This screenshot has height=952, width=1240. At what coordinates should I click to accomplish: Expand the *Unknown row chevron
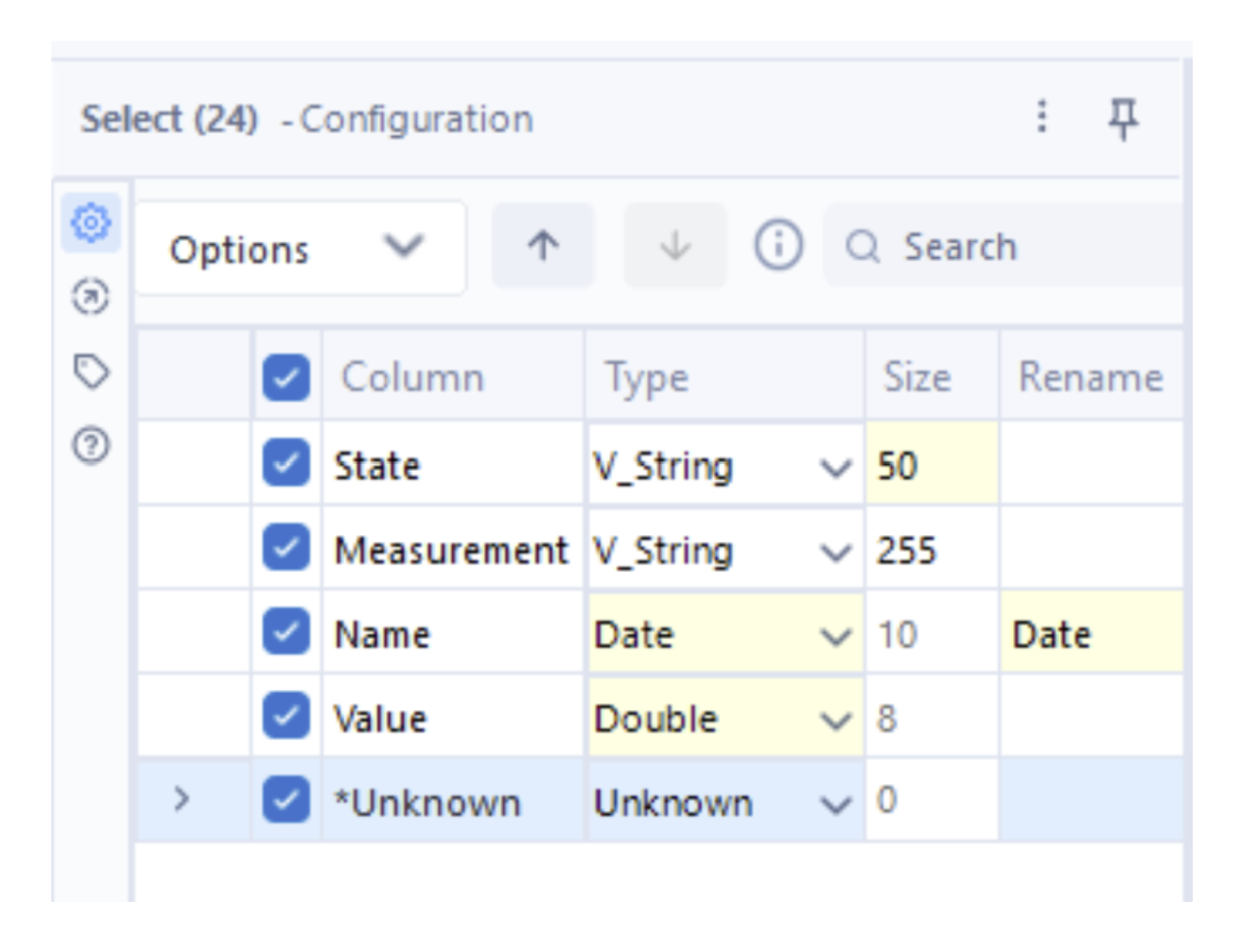pos(182,801)
